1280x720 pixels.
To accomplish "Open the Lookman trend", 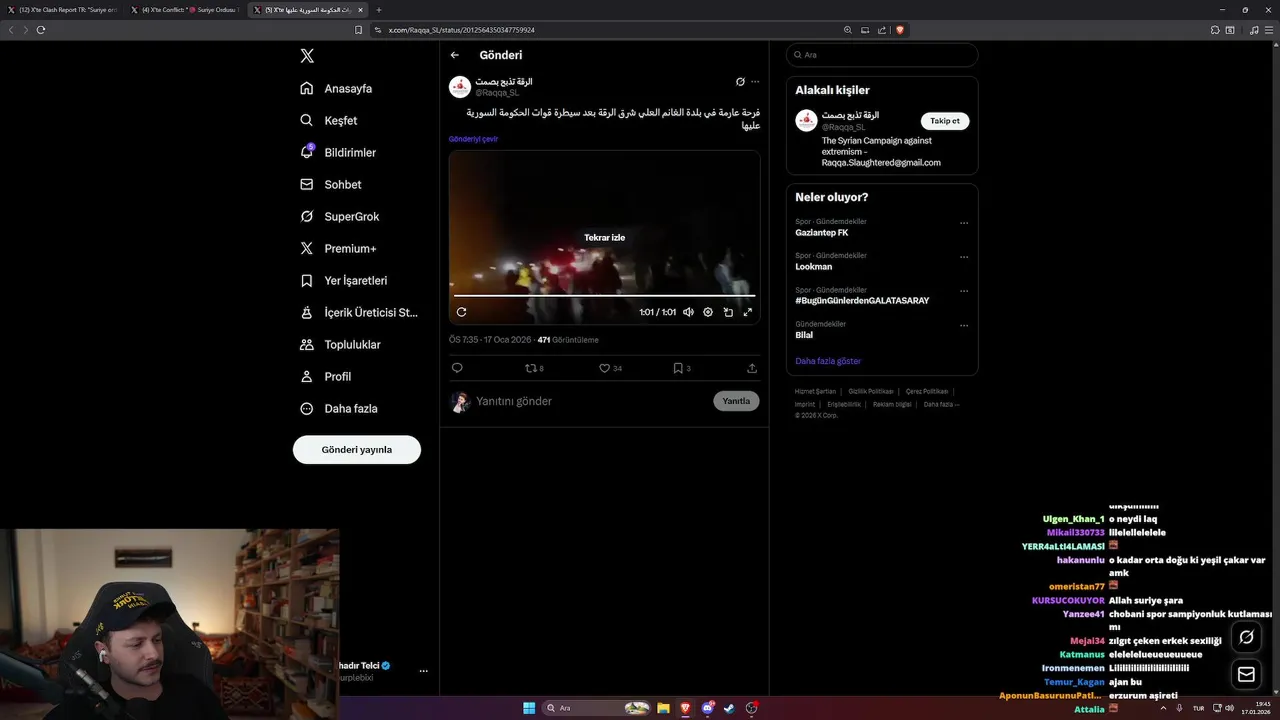I will [814, 267].
